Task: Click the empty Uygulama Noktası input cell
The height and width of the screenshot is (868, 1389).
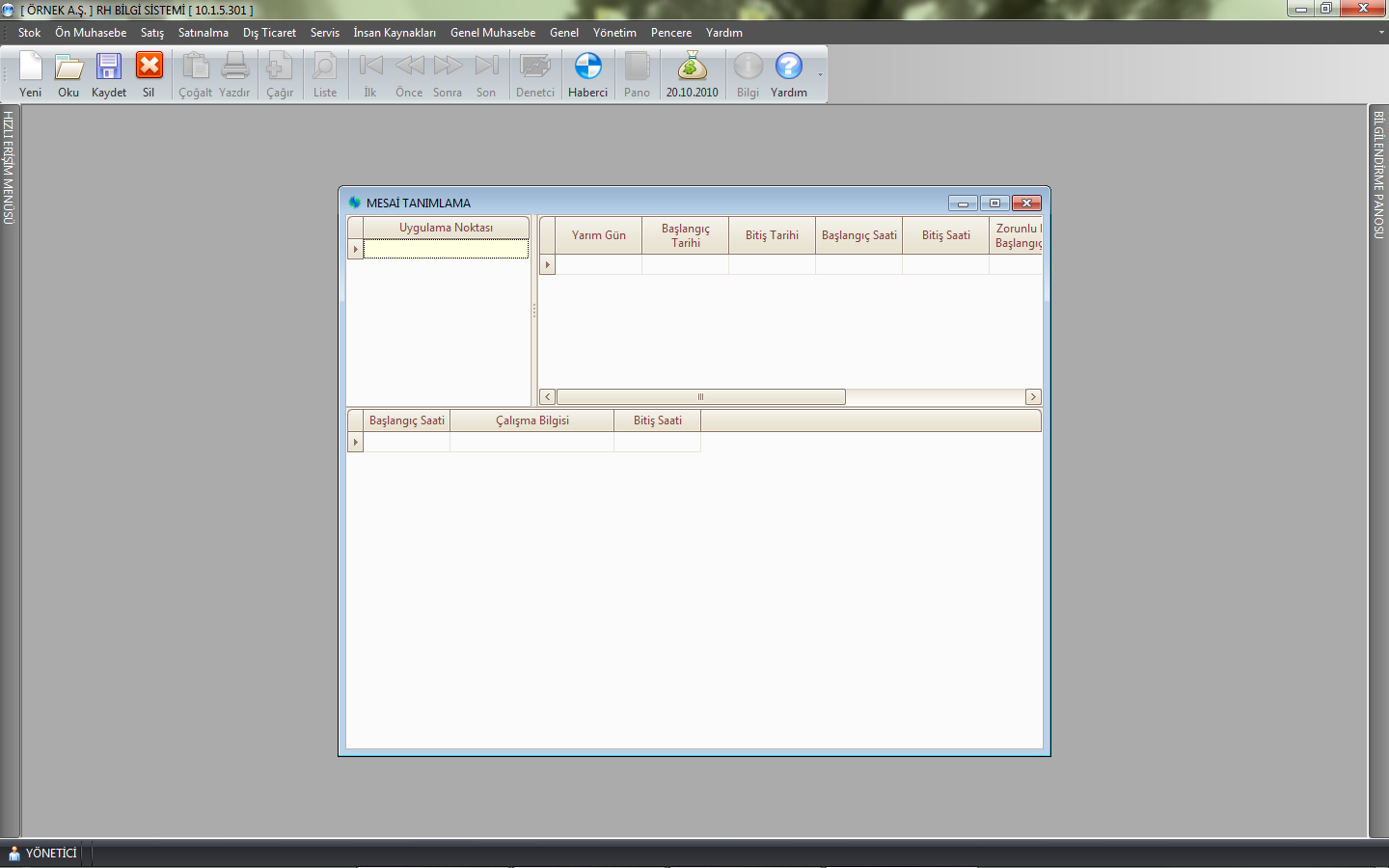Action: pos(446,249)
